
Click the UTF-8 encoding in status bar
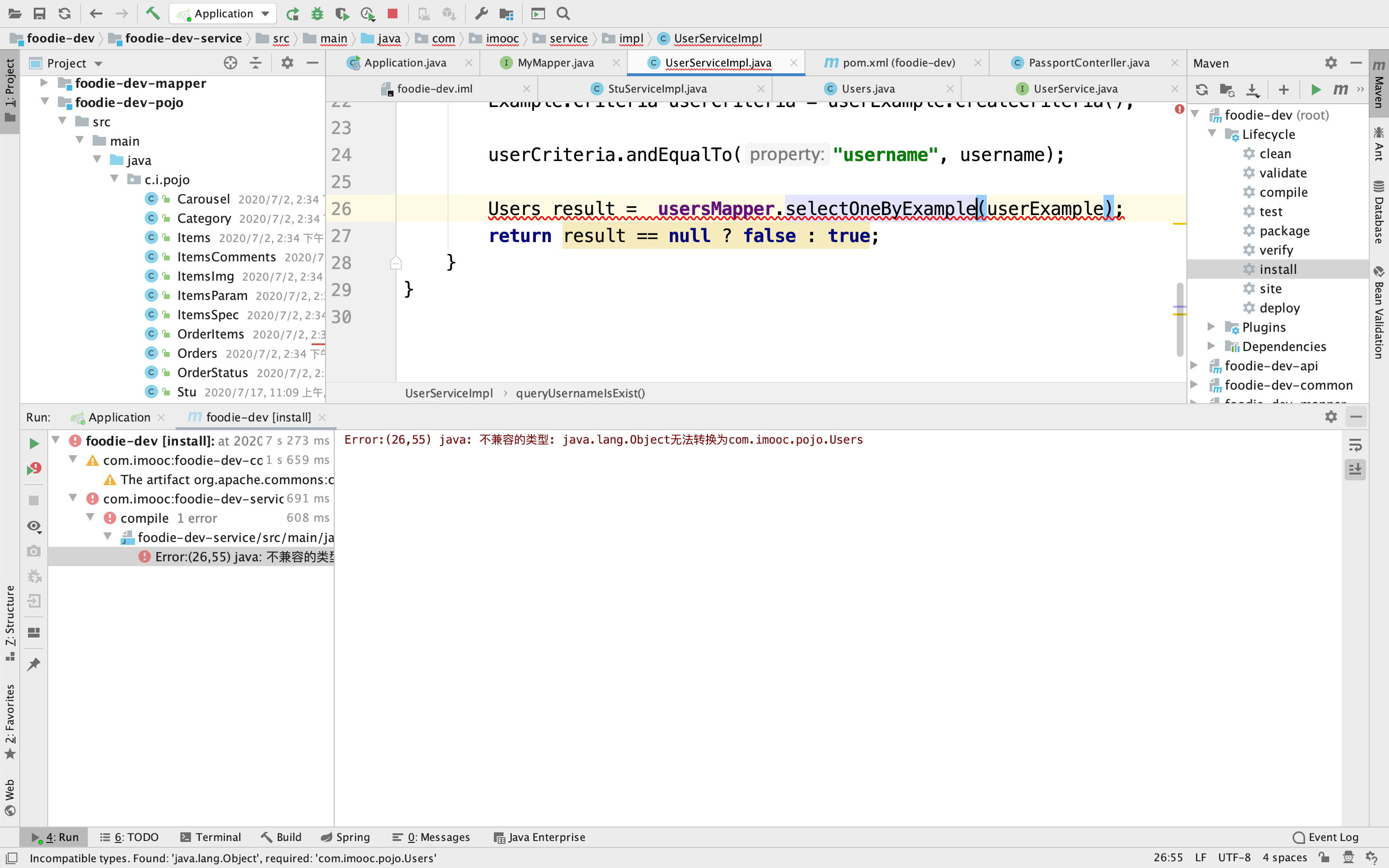(1234, 858)
